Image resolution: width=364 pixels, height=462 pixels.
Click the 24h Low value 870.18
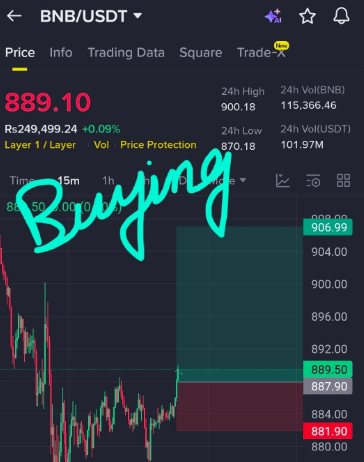[x=238, y=146]
